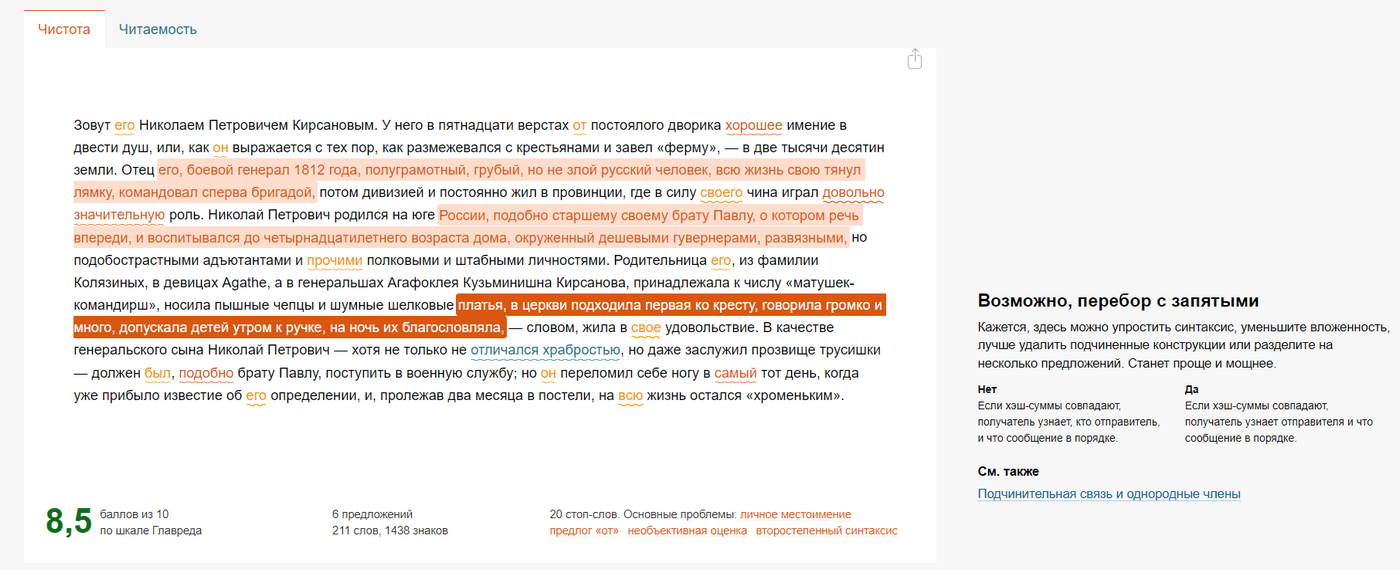Click the Да example heading

pos(1192,389)
